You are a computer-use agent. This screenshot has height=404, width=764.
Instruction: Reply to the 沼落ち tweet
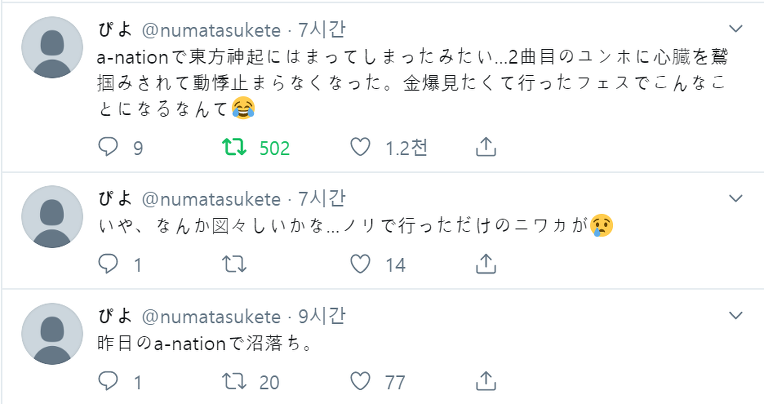click(109, 381)
